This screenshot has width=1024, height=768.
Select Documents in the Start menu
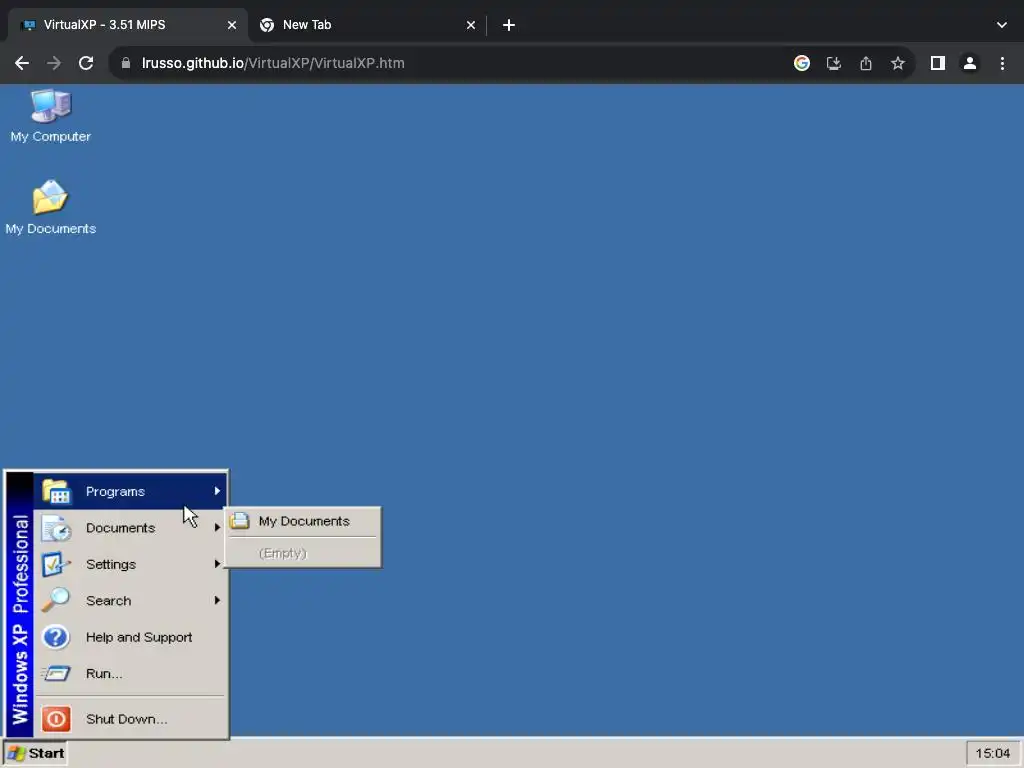click(130, 528)
